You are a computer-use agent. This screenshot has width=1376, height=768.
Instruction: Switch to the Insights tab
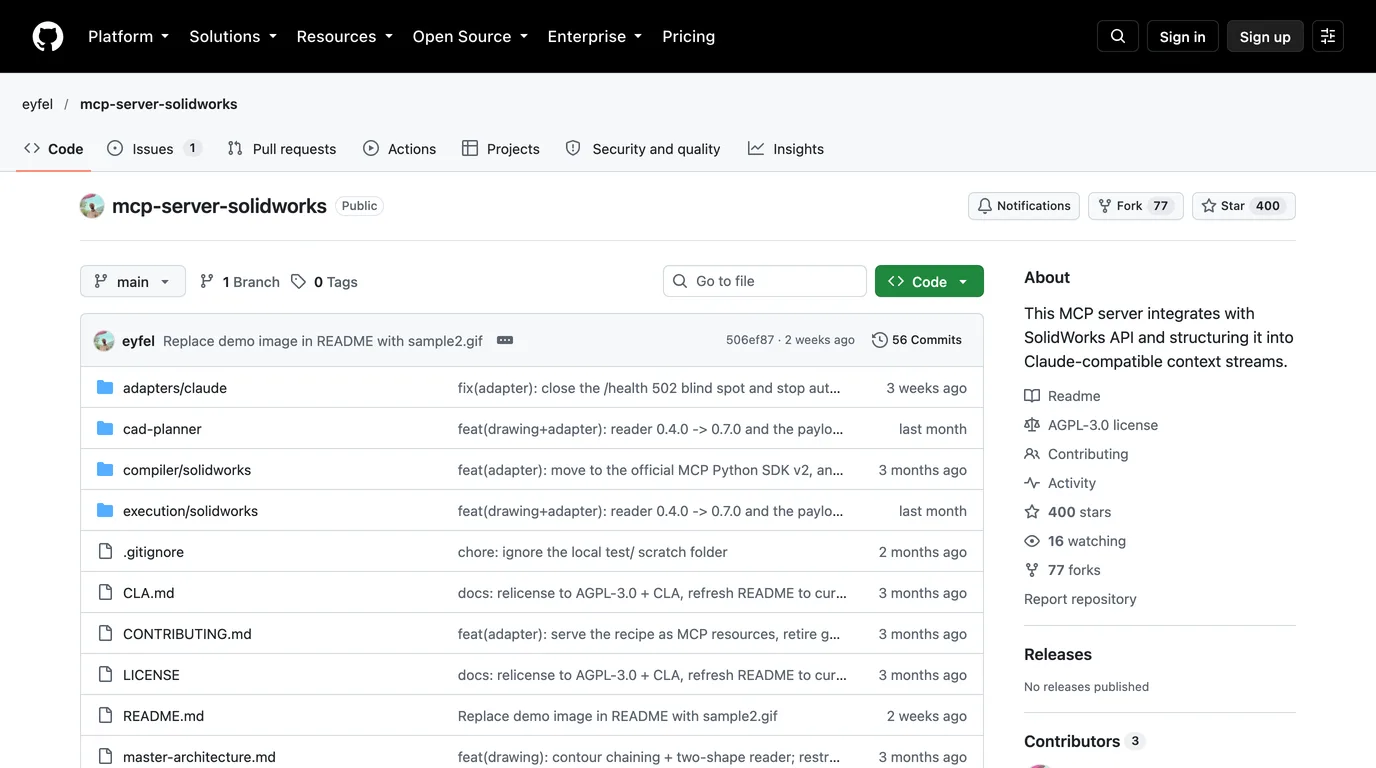[x=786, y=148]
